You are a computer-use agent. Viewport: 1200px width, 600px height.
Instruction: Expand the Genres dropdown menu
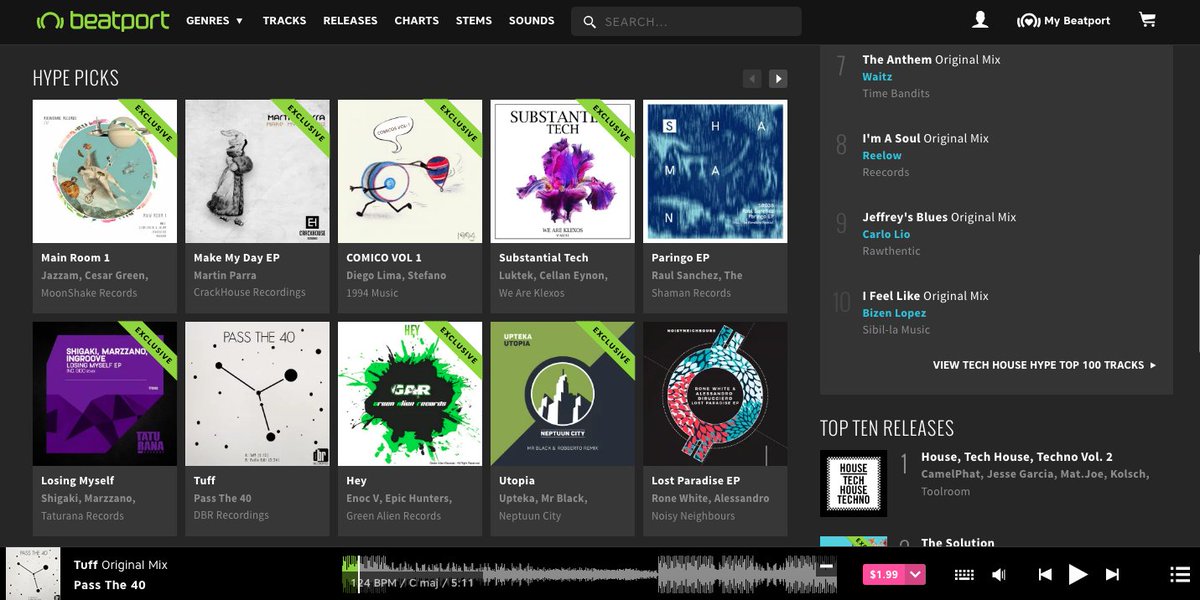tap(214, 20)
